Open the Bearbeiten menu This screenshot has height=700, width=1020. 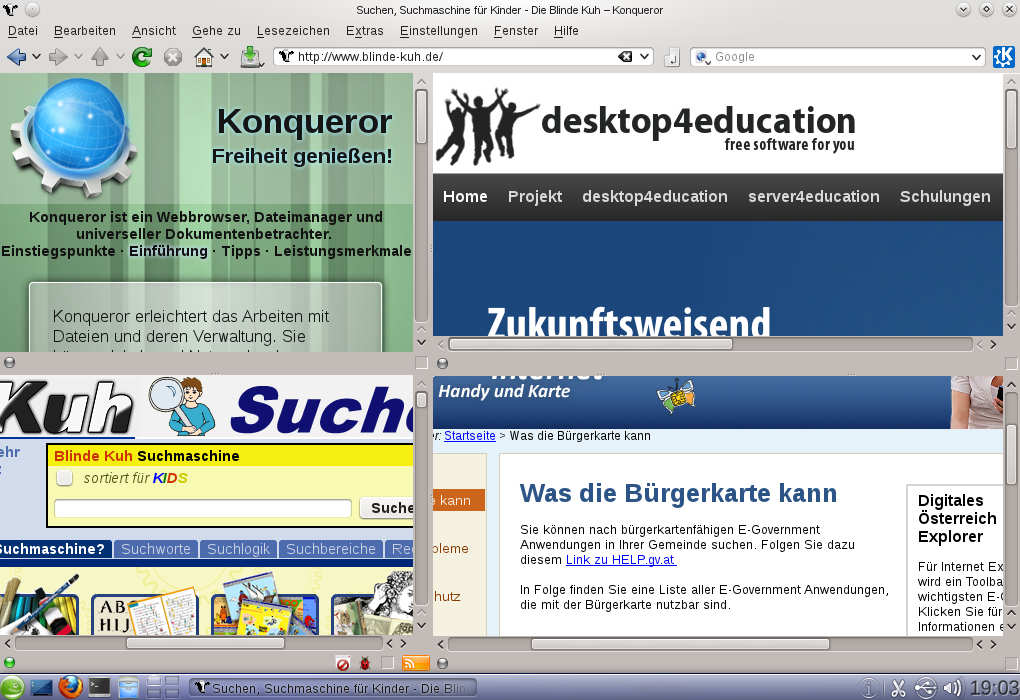[85, 31]
